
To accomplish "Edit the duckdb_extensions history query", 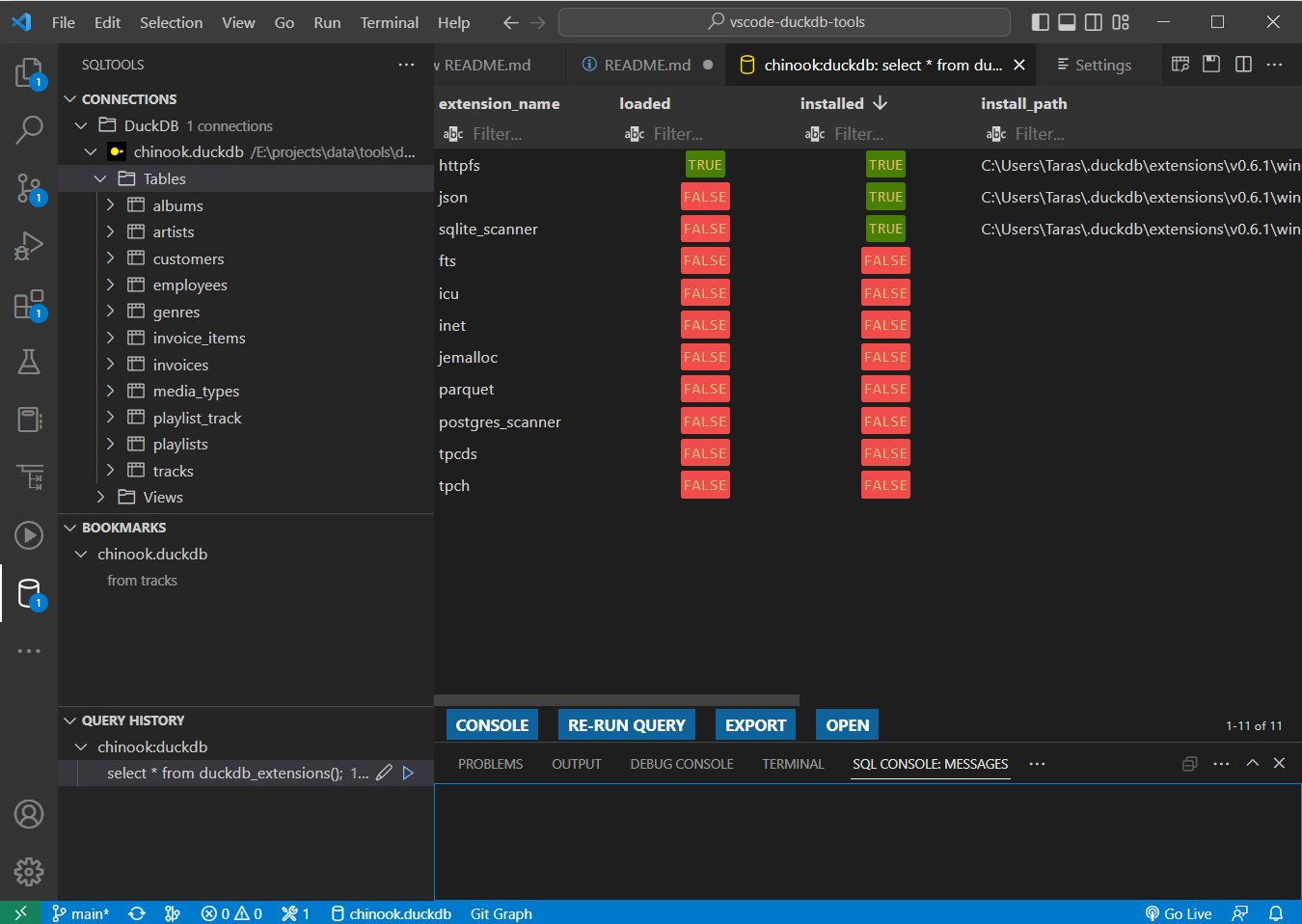I will point(384,773).
